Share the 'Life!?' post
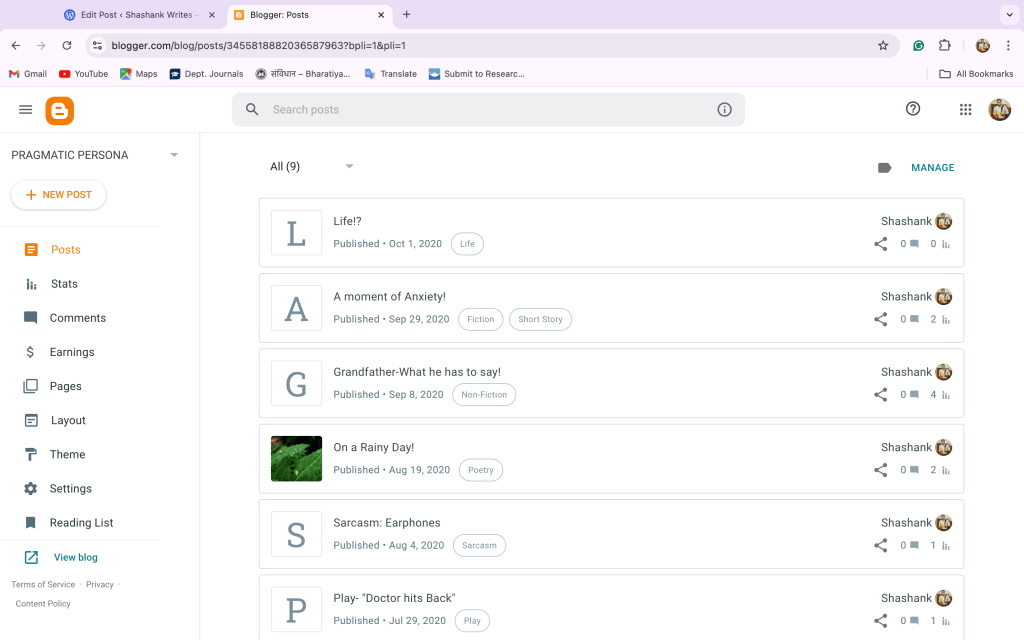 (x=880, y=244)
